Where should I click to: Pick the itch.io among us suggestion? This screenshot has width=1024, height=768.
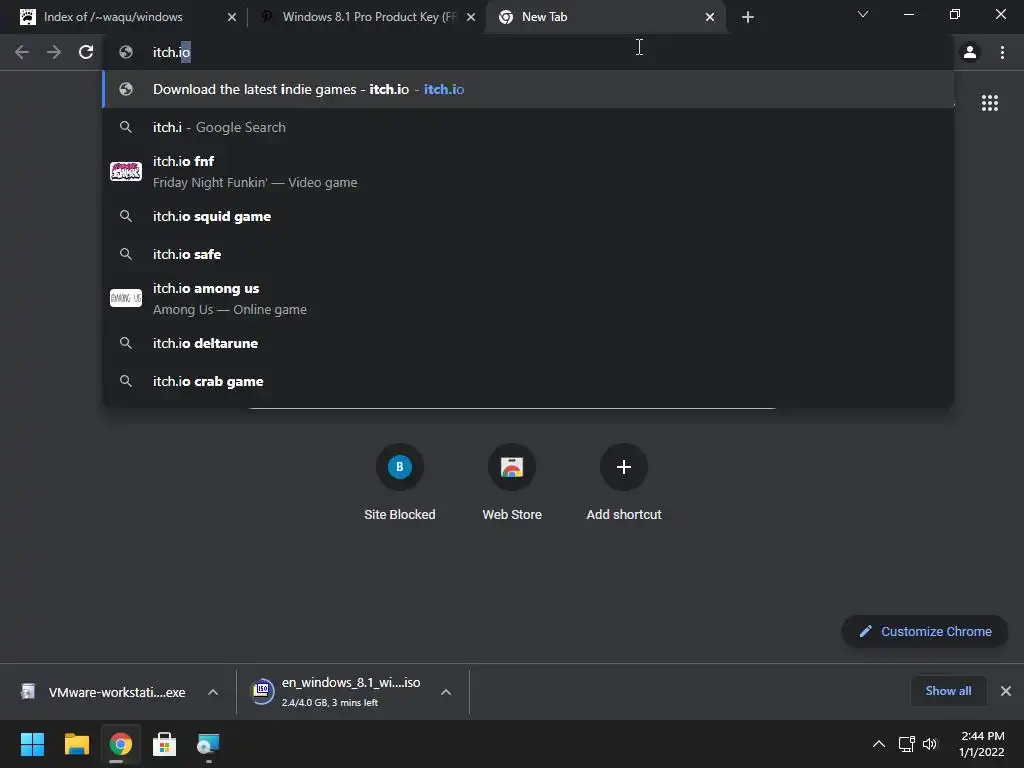[x=528, y=298]
